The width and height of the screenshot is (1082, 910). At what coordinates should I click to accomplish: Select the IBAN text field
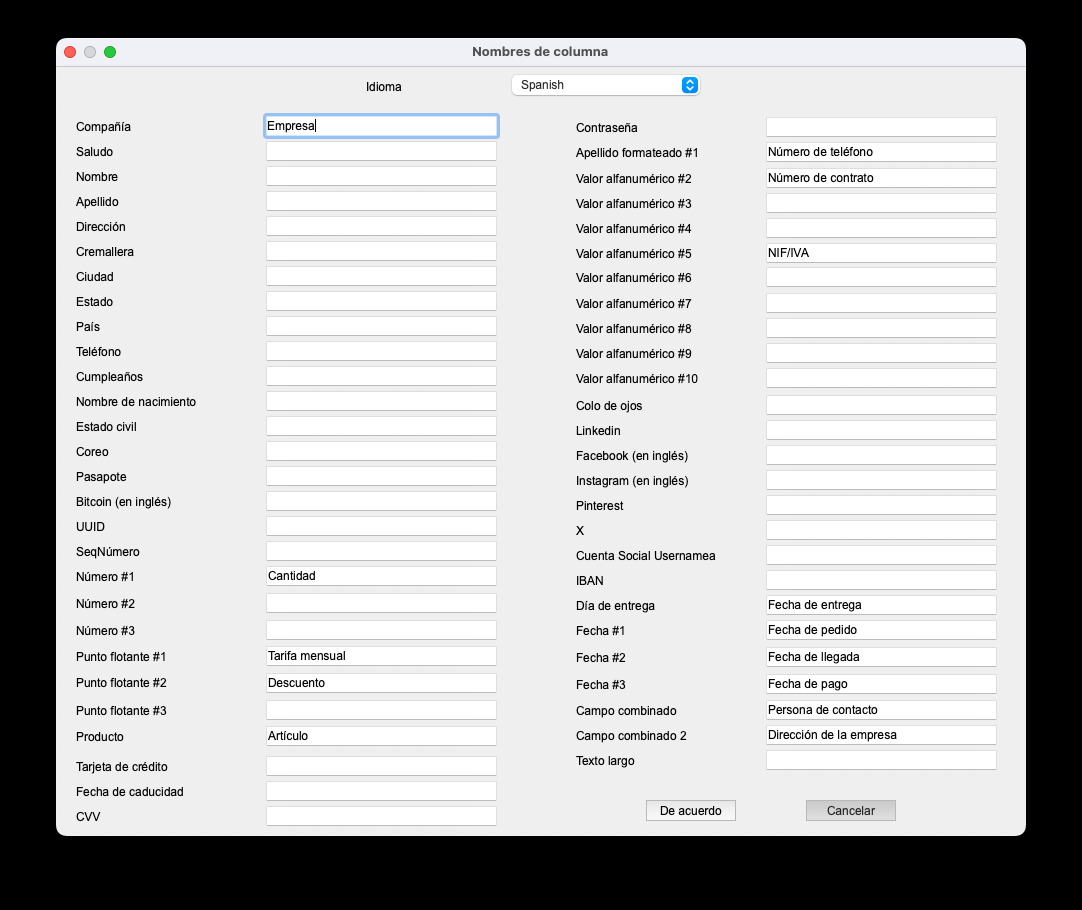click(x=881, y=580)
